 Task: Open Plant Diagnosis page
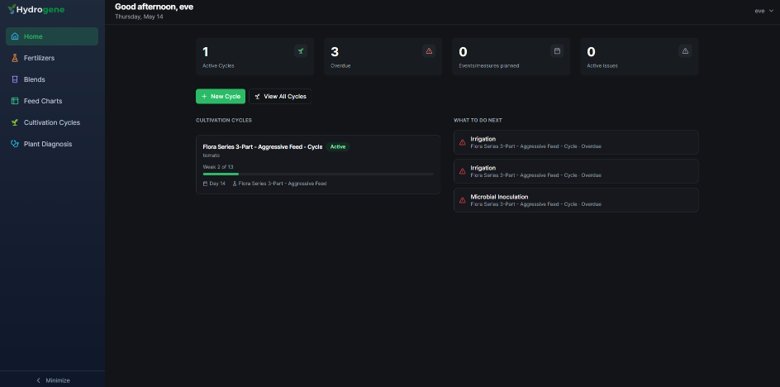coord(52,144)
